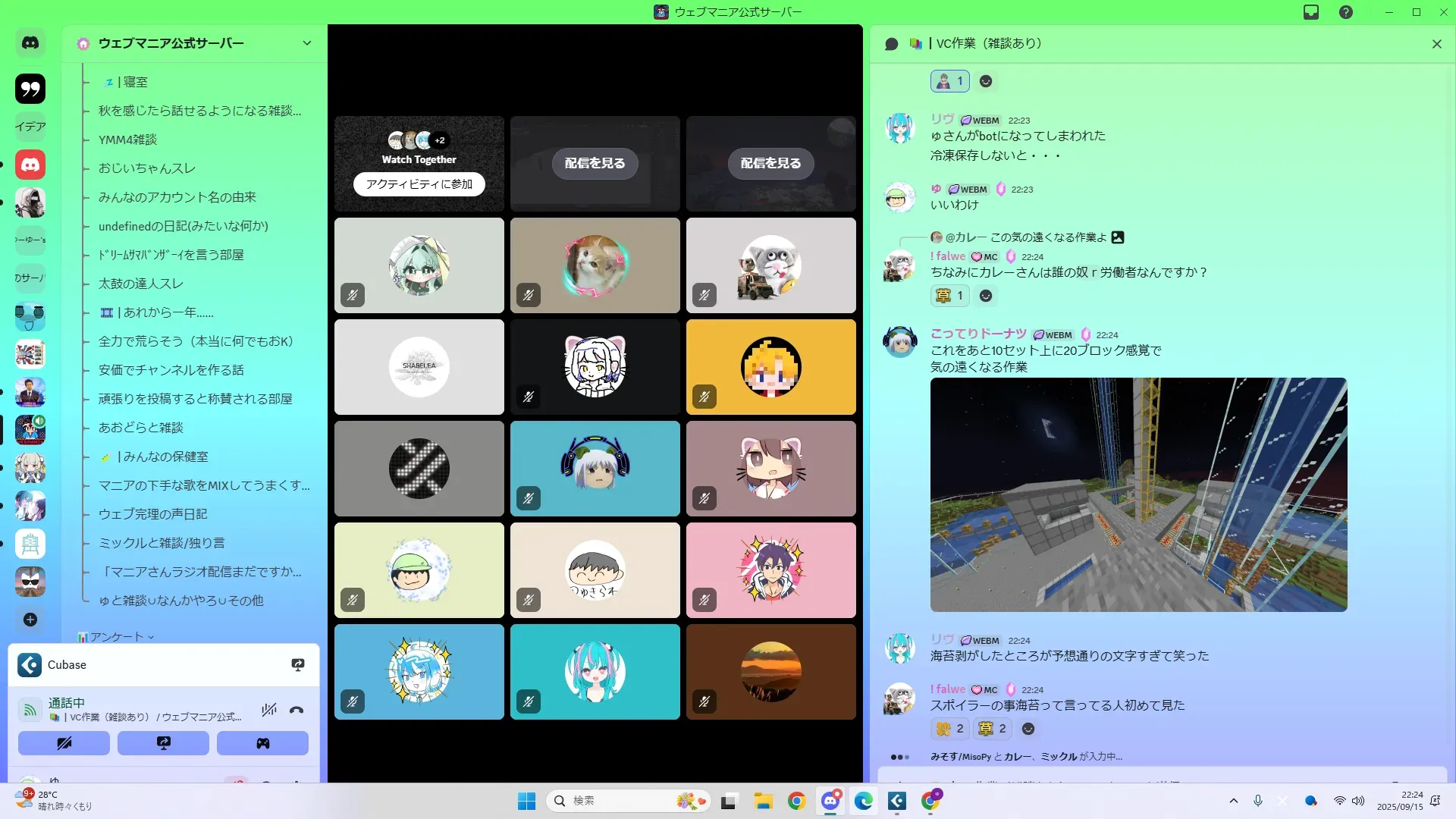Join the Watch Together activity
Screen dimensions: 1456x819
(x=419, y=184)
